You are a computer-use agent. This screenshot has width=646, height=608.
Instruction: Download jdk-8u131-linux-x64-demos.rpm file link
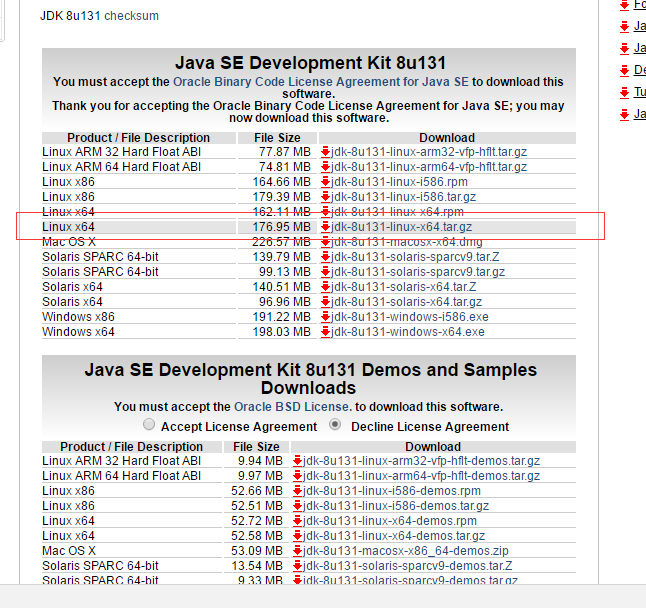[390, 521]
